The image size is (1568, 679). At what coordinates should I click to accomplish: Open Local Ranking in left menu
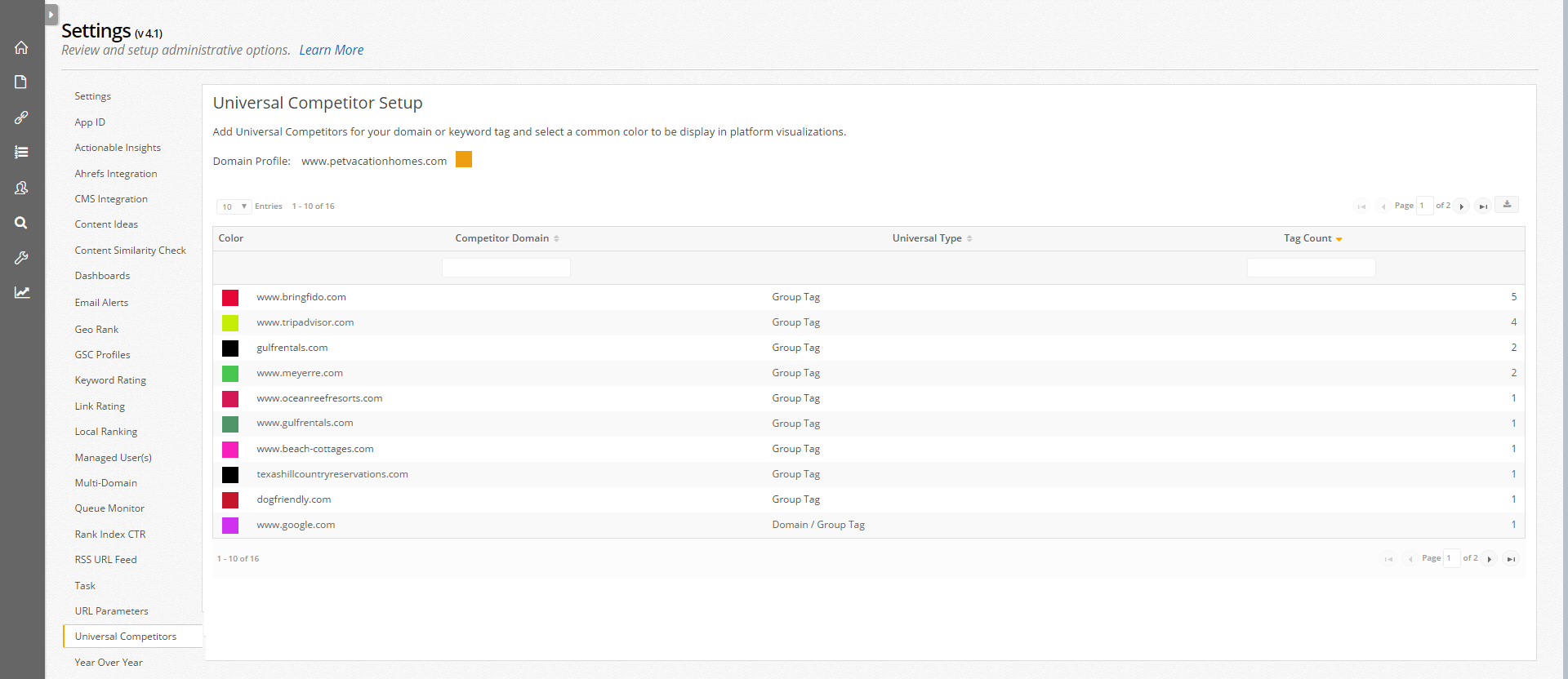106,432
